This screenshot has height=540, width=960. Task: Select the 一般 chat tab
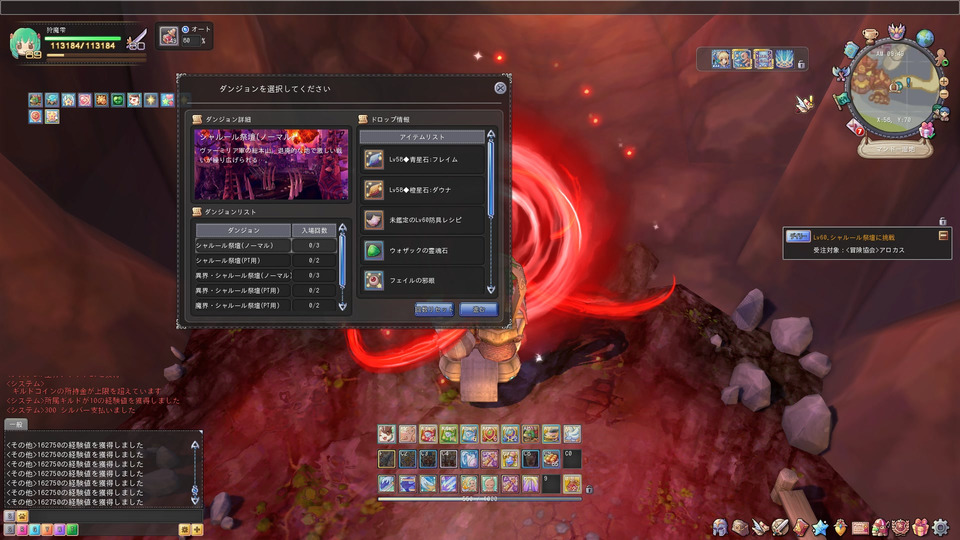pos(15,424)
